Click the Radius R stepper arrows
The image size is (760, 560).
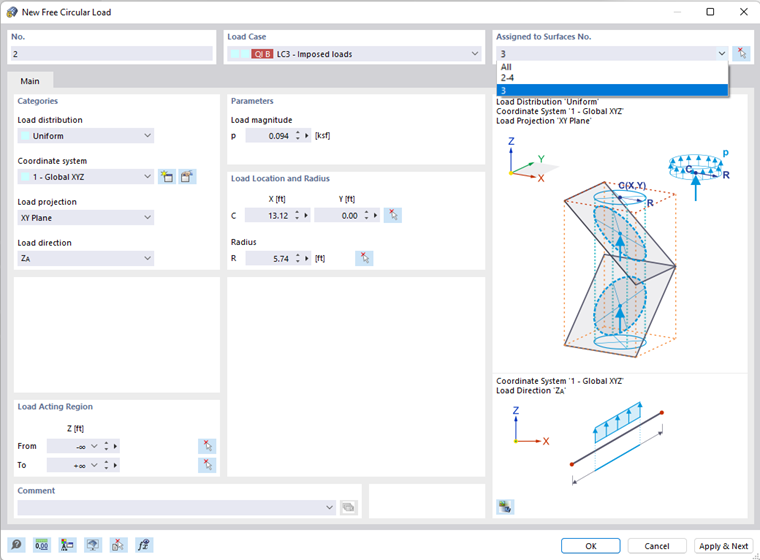tap(298, 258)
